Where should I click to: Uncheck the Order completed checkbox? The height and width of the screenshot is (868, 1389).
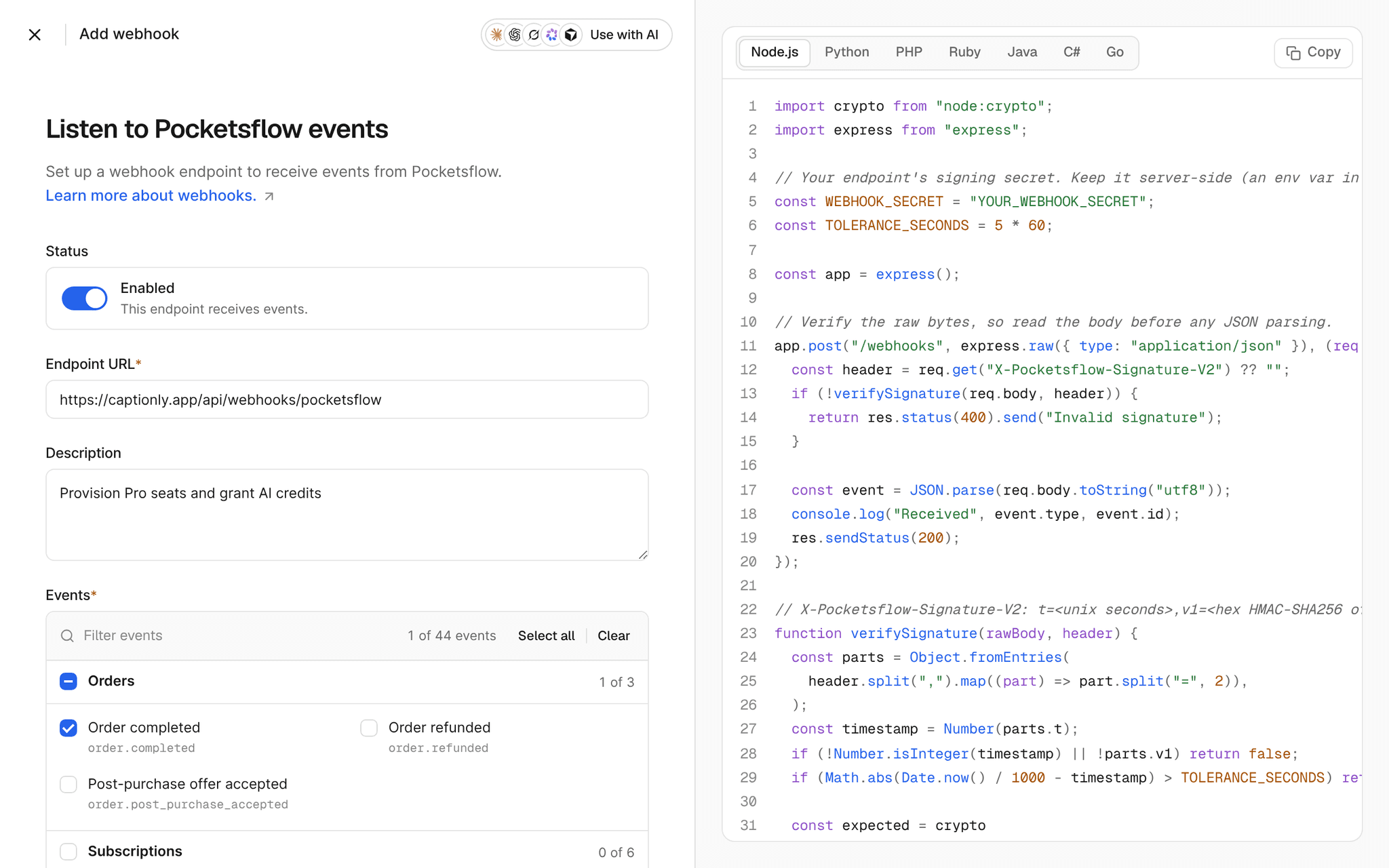pyautogui.click(x=69, y=728)
